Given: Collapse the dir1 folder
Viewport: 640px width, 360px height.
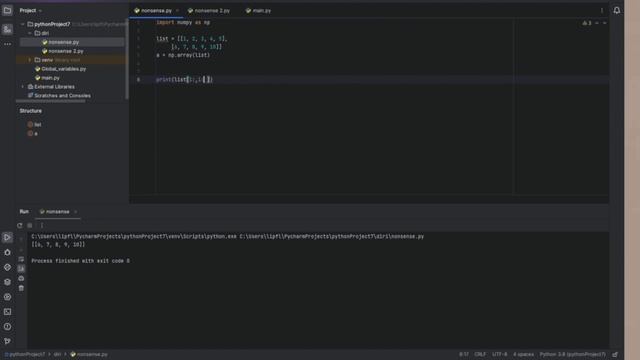Looking at the screenshot, I should click(x=30, y=33).
